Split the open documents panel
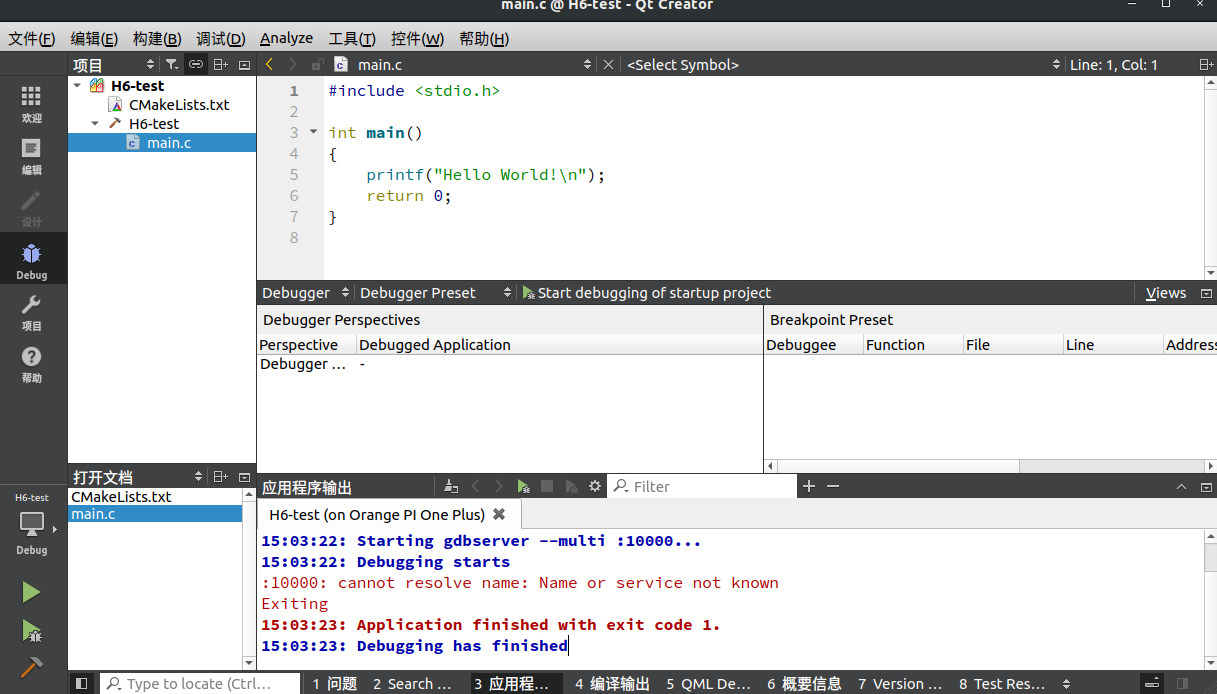This screenshot has height=694, width=1217. (x=220, y=477)
